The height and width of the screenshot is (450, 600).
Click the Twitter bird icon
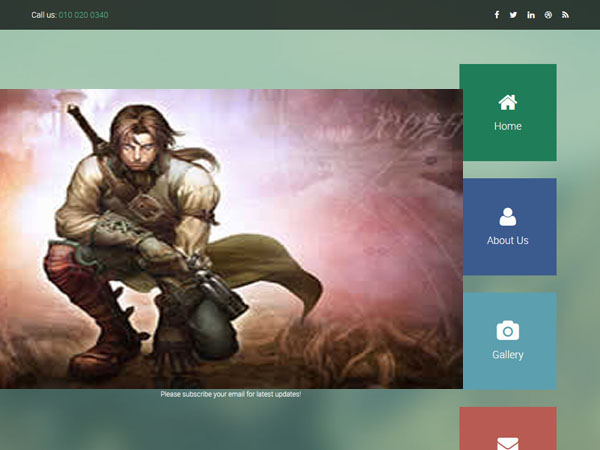[513, 15]
